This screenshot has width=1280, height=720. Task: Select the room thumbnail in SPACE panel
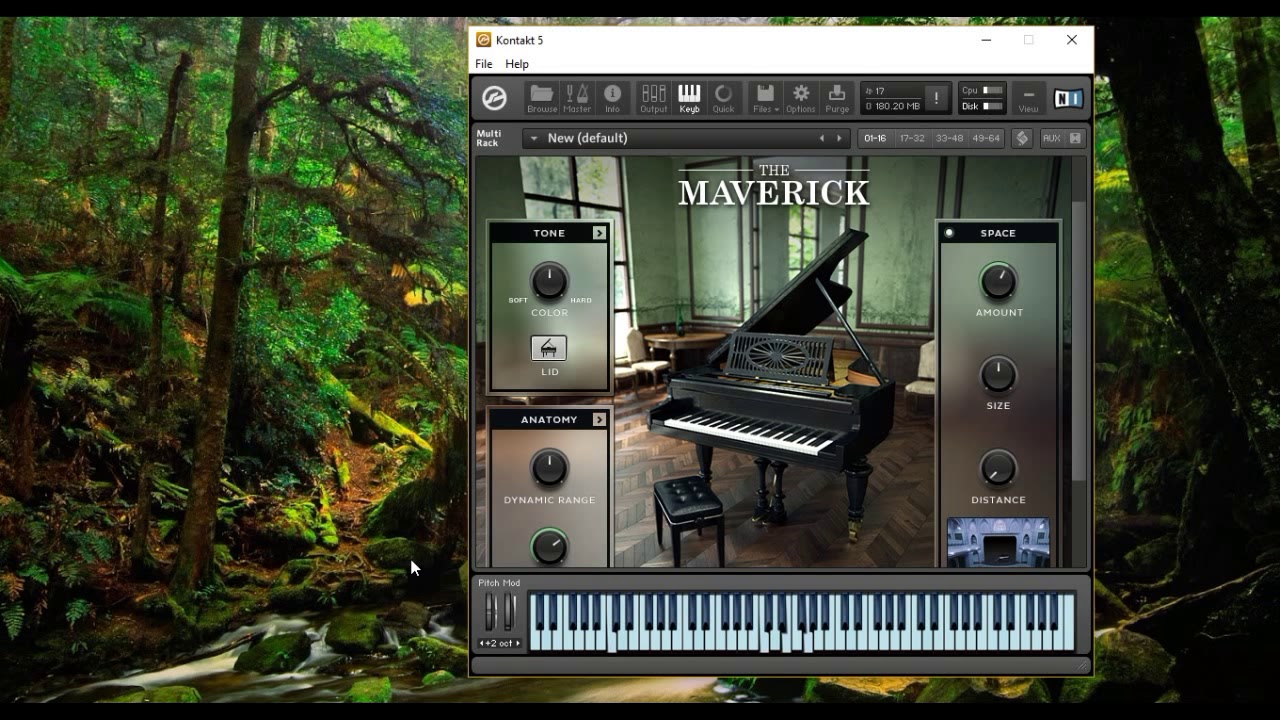coord(998,542)
